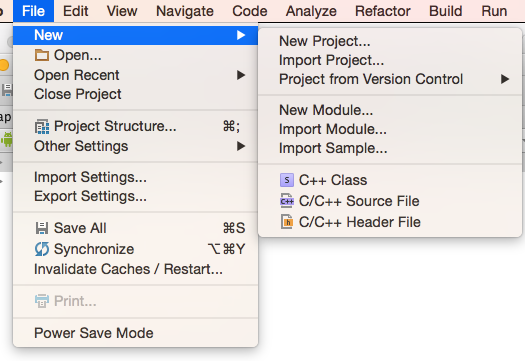525x361 pixels.
Task: Open the Analyze menu
Action: click(311, 11)
